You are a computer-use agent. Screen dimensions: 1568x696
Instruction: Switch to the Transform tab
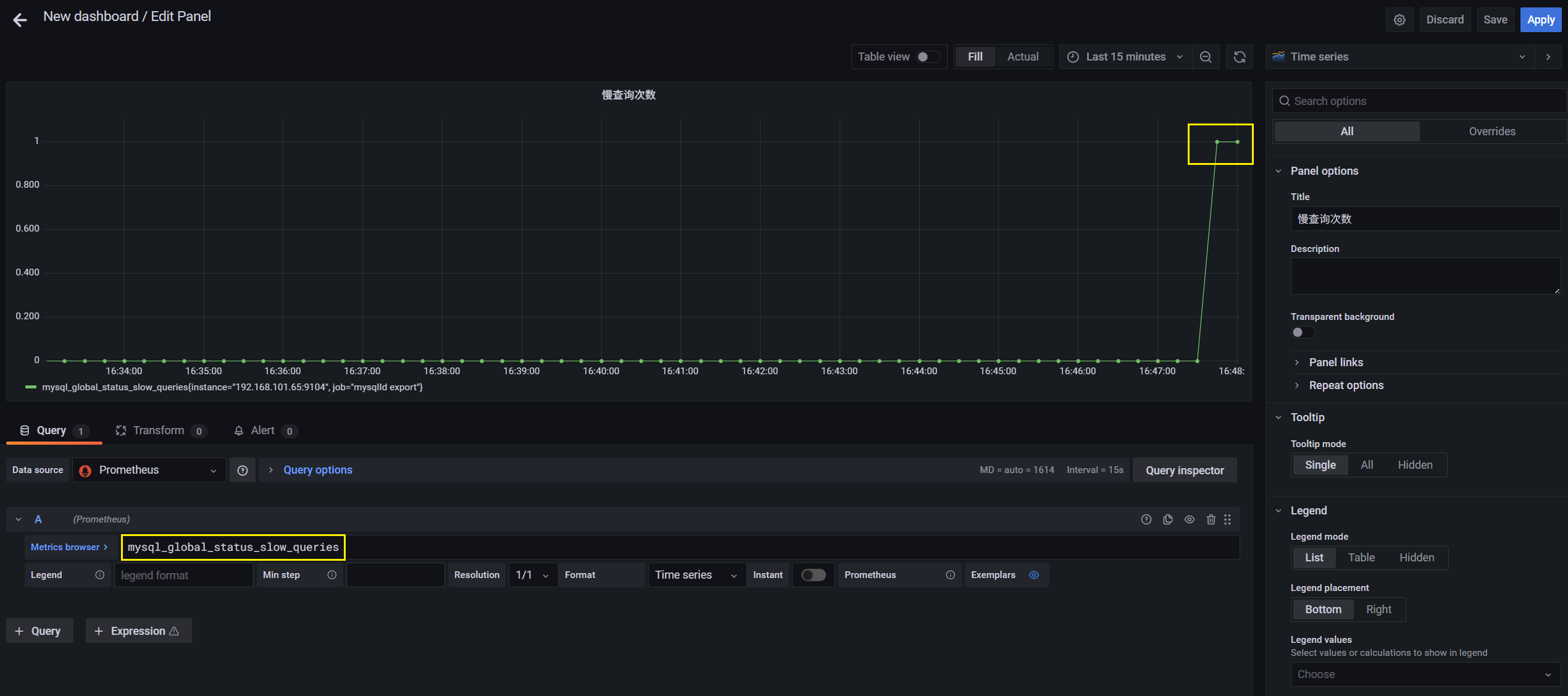tap(159, 430)
